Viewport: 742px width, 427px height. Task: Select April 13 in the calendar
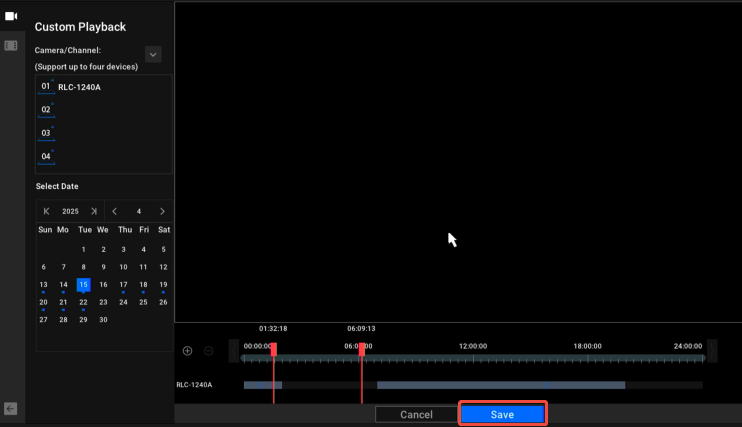(44, 285)
